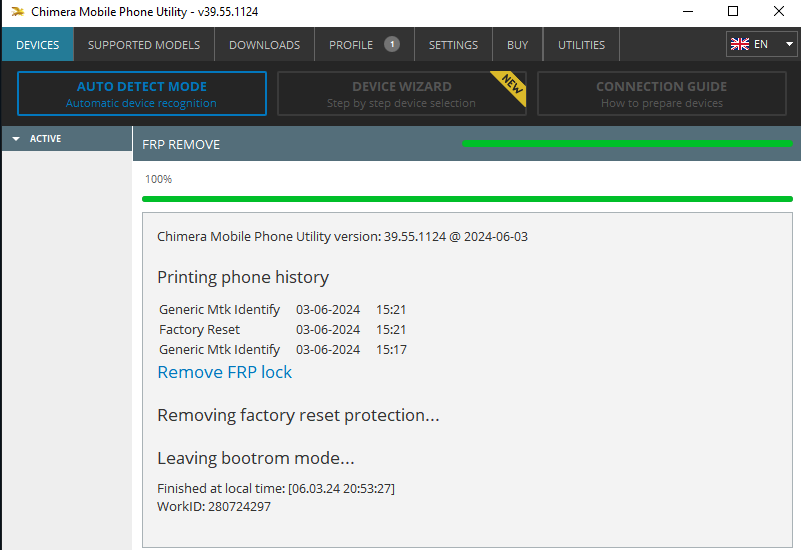The height and width of the screenshot is (550, 801).
Task: Enable Auto Detect Mode
Action: (x=142, y=94)
